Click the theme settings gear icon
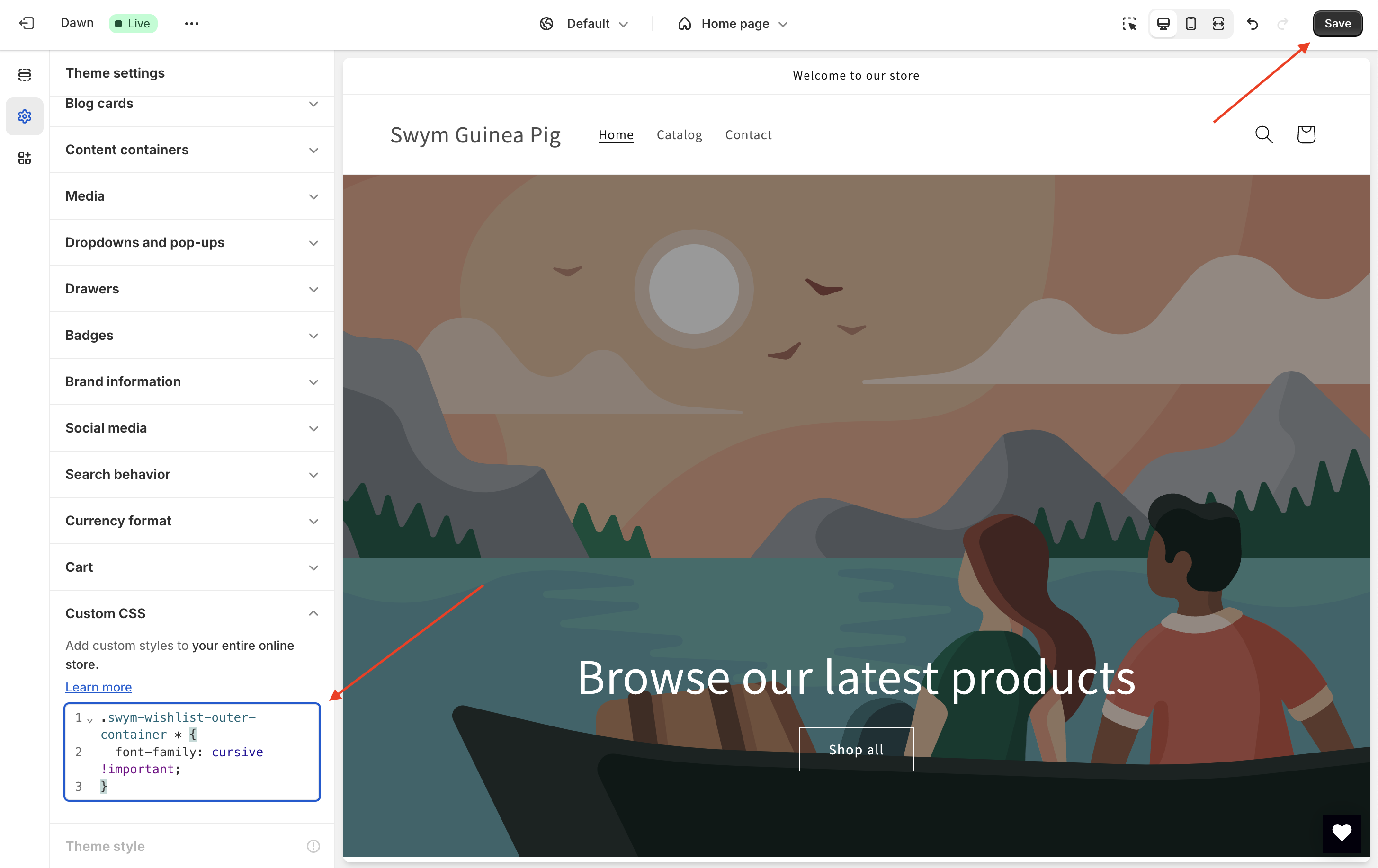This screenshot has height=868, width=1378. (x=25, y=116)
